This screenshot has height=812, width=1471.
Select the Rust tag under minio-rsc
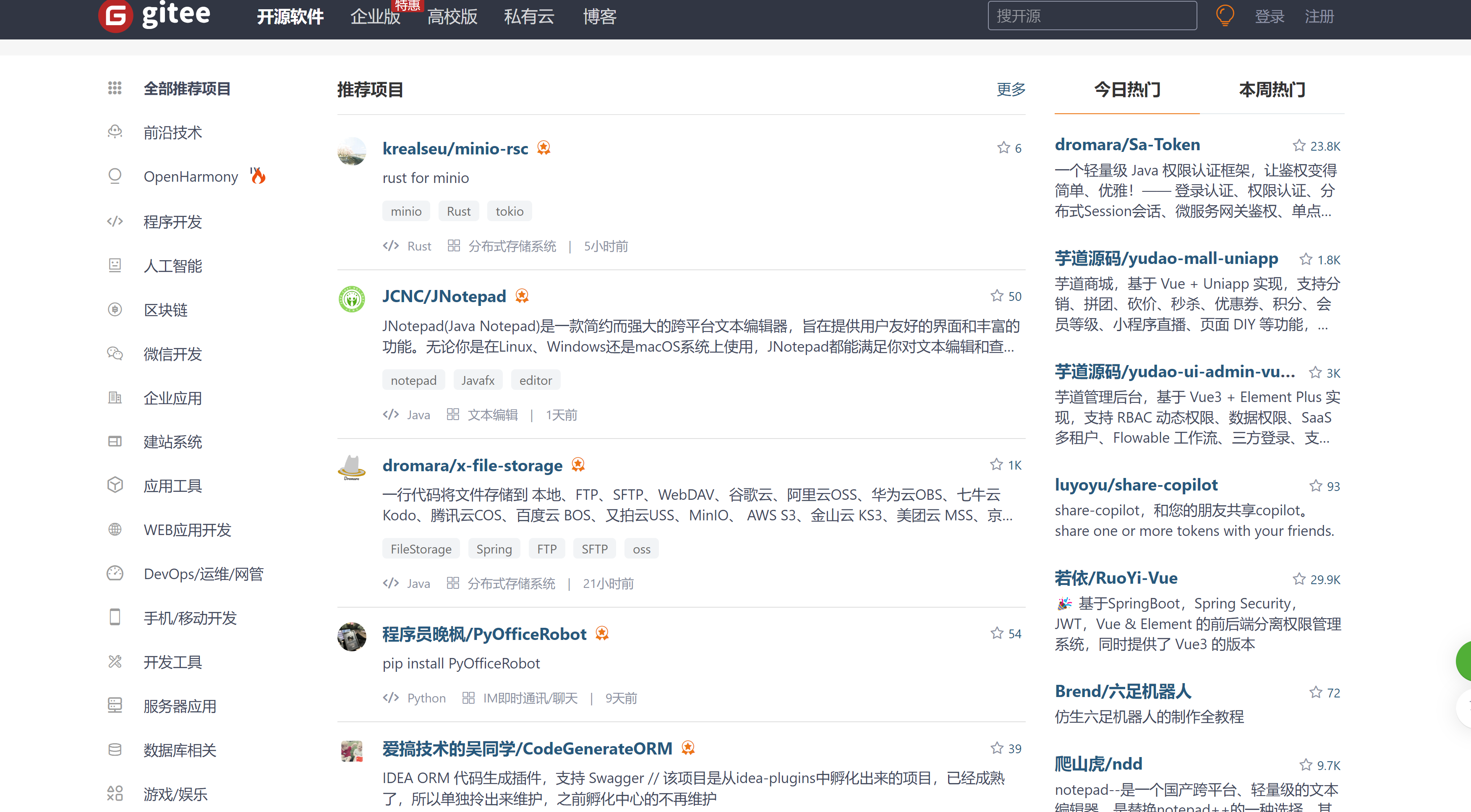tap(459, 211)
